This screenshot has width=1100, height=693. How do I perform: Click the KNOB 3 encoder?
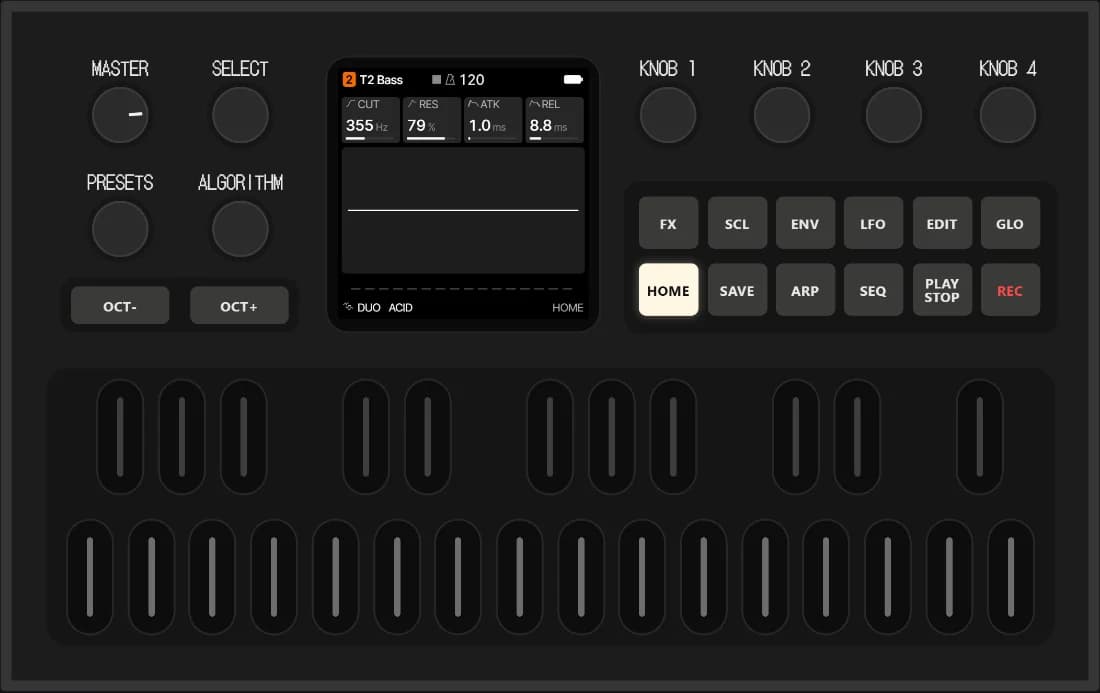click(894, 115)
